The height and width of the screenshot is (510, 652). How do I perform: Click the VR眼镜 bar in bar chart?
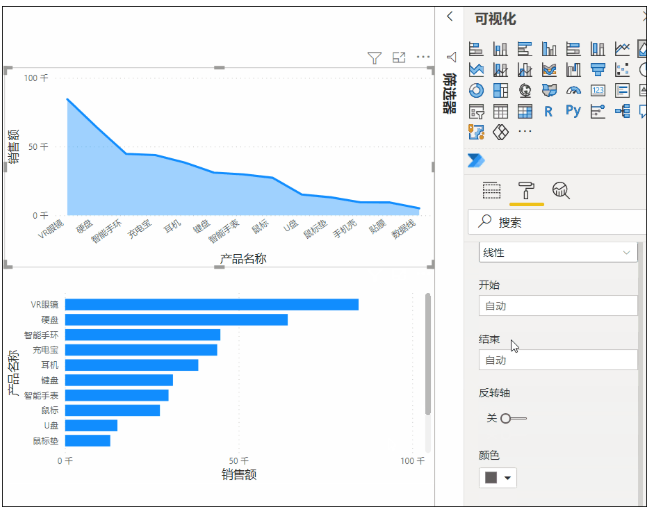(x=212, y=304)
